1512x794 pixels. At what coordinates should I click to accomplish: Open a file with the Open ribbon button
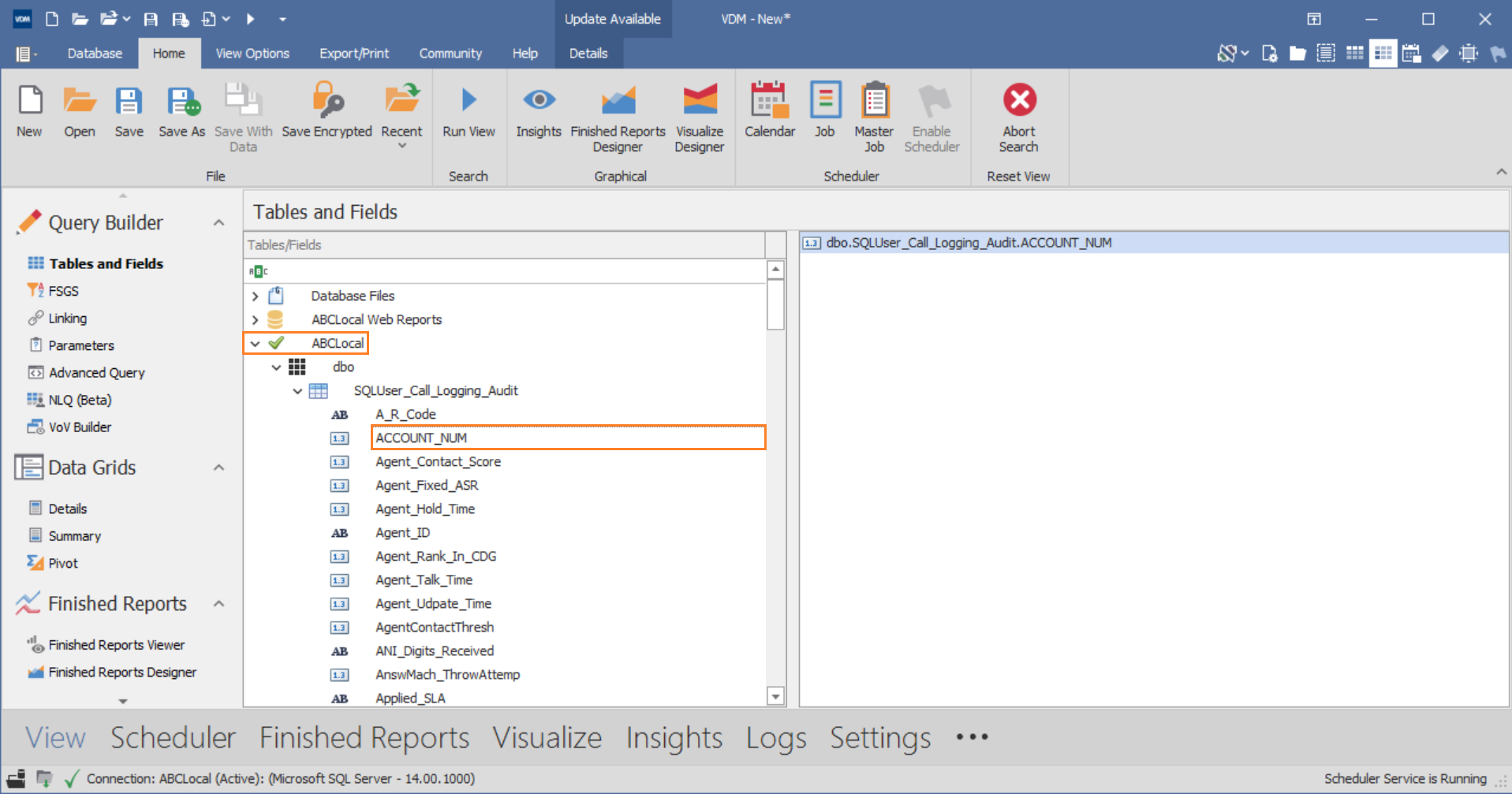click(x=80, y=113)
